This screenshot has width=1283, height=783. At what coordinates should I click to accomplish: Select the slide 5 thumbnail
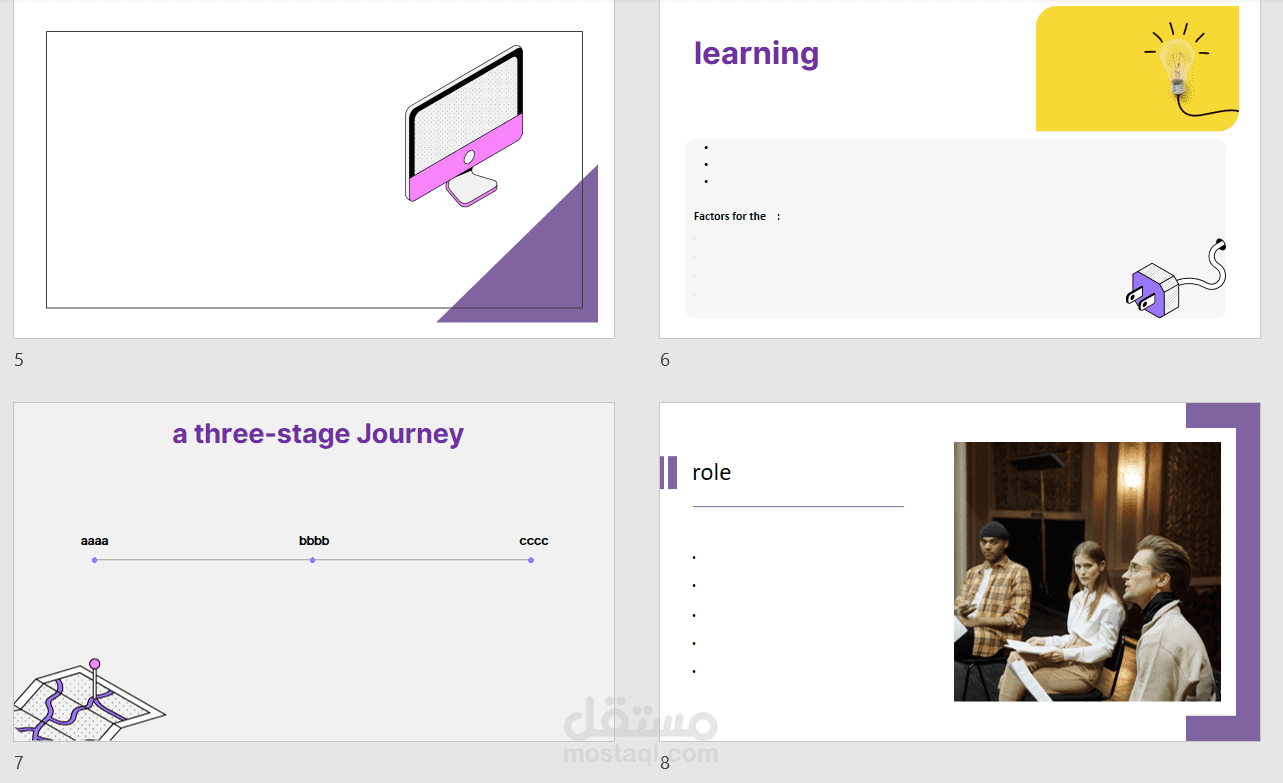pyautogui.click(x=314, y=169)
